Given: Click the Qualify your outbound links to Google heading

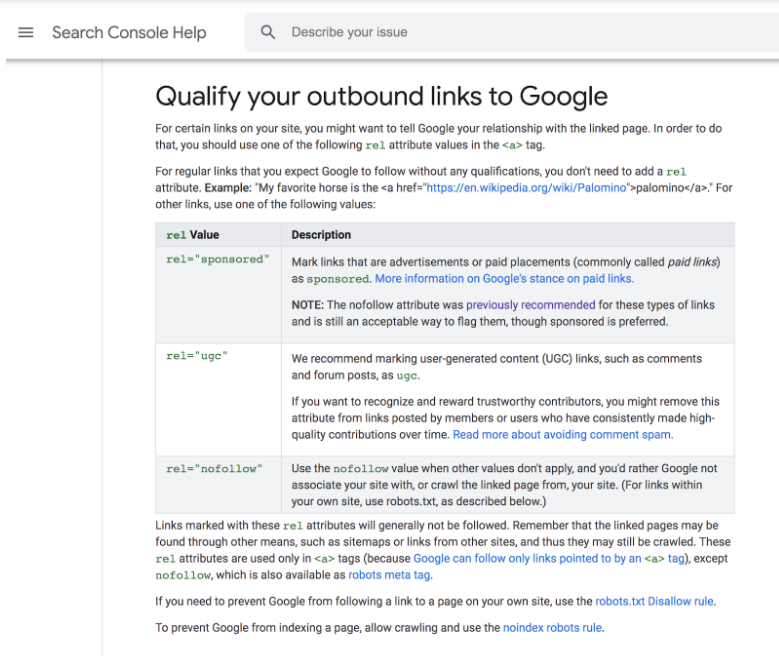Looking at the screenshot, I should pyautogui.click(x=382, y=96).
